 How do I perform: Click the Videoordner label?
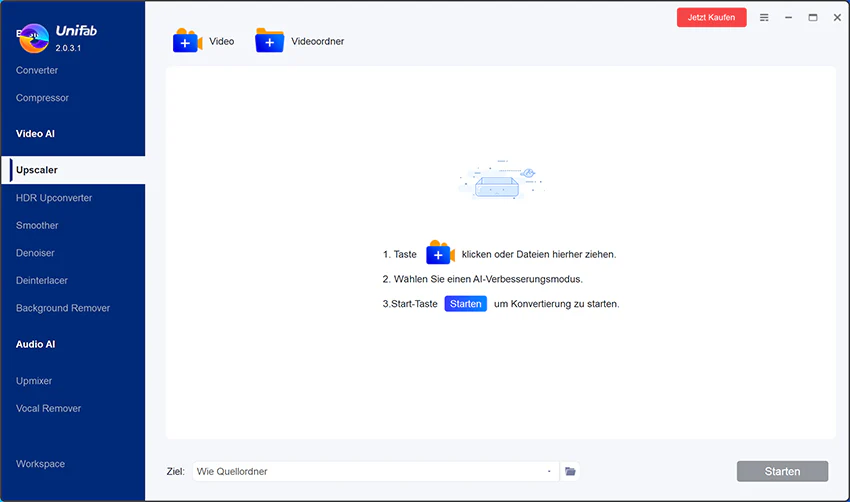pos(318,41)
